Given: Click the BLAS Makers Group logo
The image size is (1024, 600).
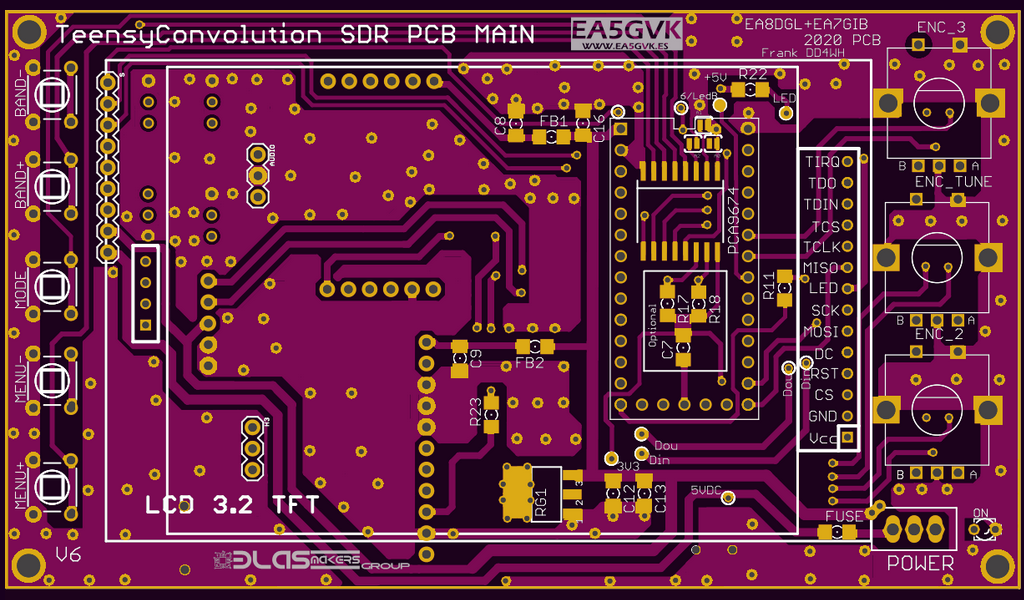Looking at the screenshot, I should tap(311, 560).
